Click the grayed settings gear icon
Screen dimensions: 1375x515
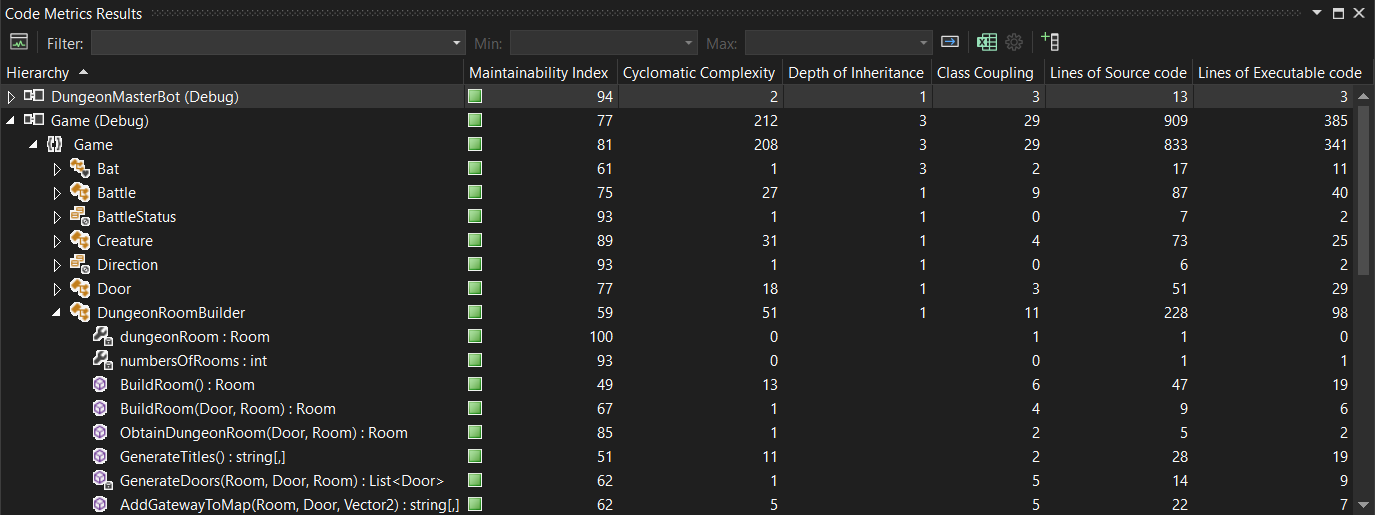tap(1014, 42)
